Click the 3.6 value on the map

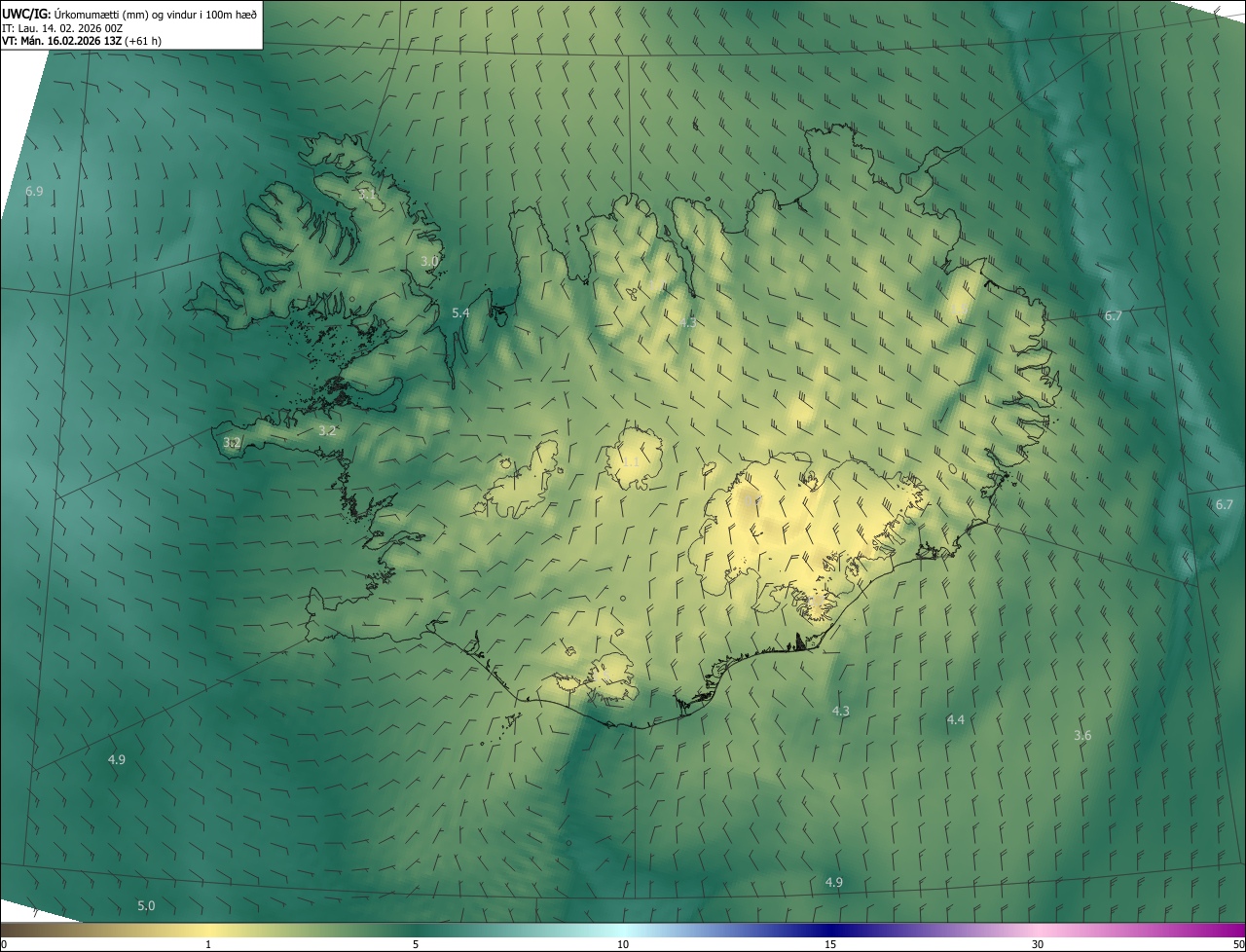click(1082, 735)
